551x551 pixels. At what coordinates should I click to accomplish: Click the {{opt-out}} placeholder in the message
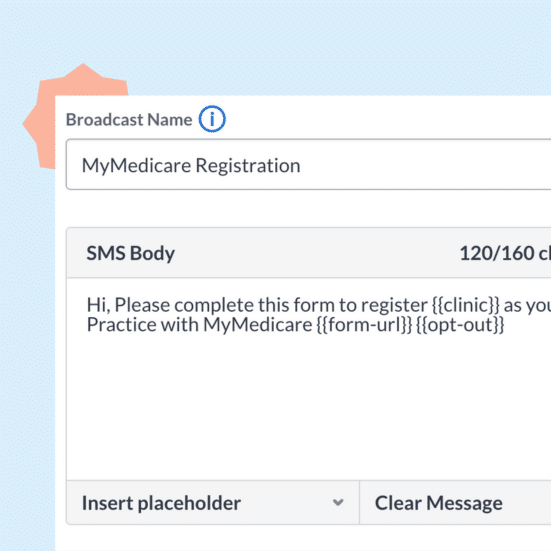point(460,325)
